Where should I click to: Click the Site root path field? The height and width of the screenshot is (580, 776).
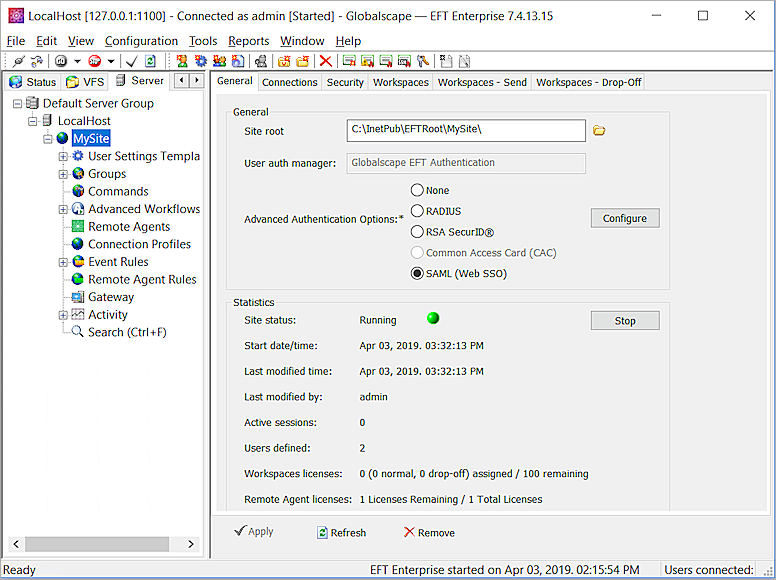(x=465, y=131)
